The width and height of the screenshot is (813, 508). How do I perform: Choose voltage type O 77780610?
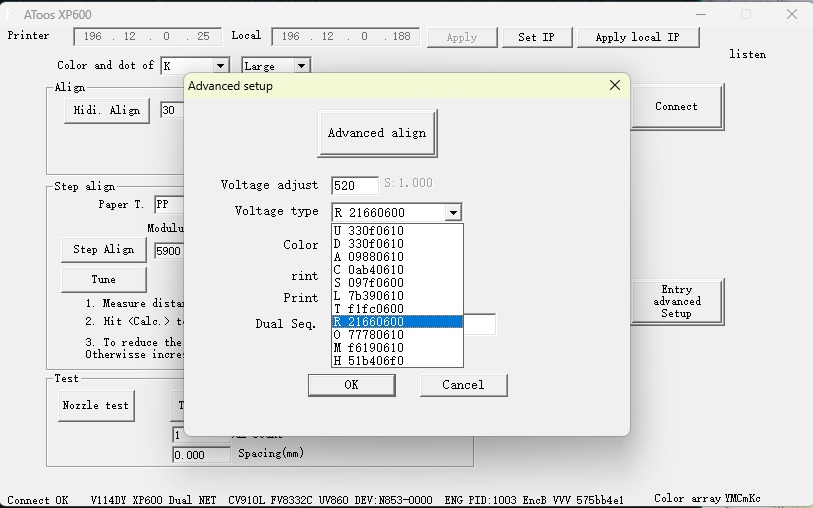397,334
